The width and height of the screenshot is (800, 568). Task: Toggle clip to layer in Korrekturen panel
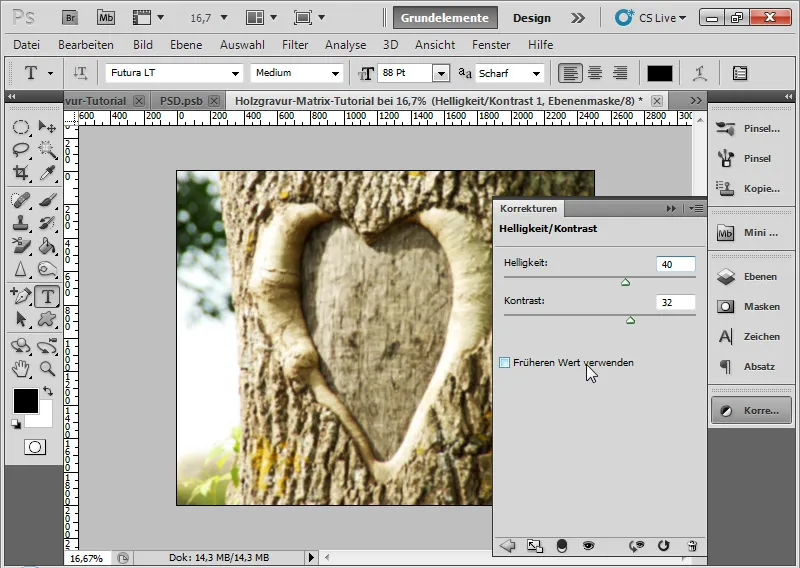tap(562, 546)
